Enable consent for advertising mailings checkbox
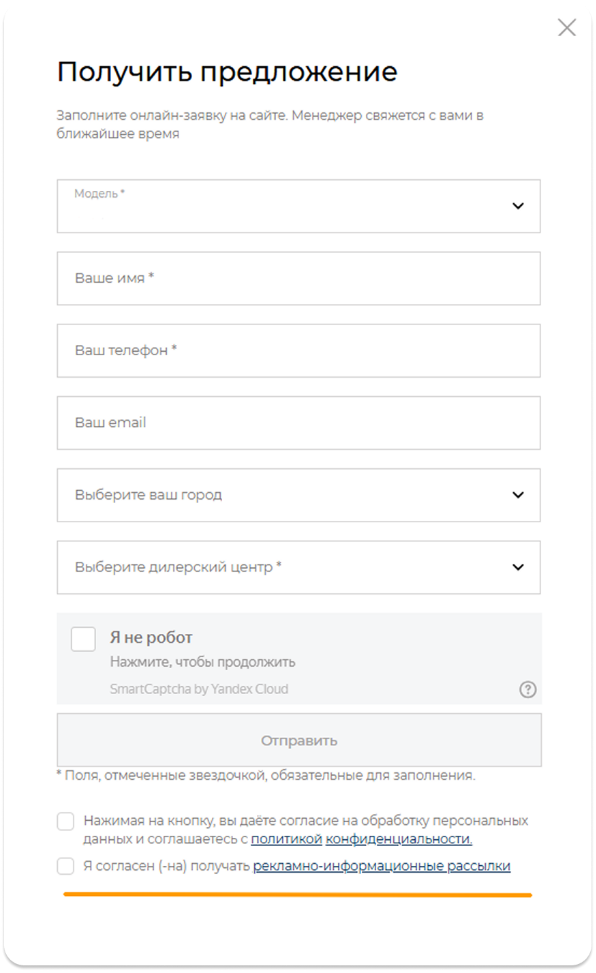Screen dimensions: 596x973 point(66,866)
